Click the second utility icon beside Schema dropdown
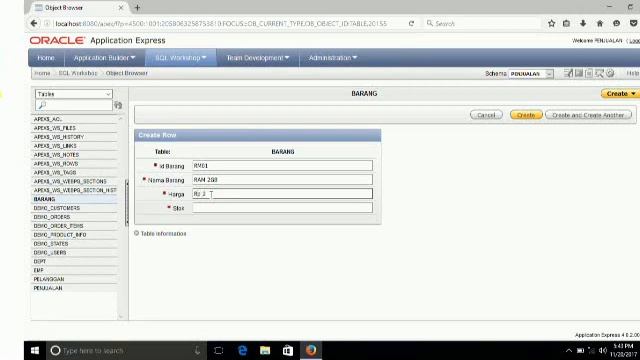The width and height of the screenshot is (640, 360). pos(579,73)
